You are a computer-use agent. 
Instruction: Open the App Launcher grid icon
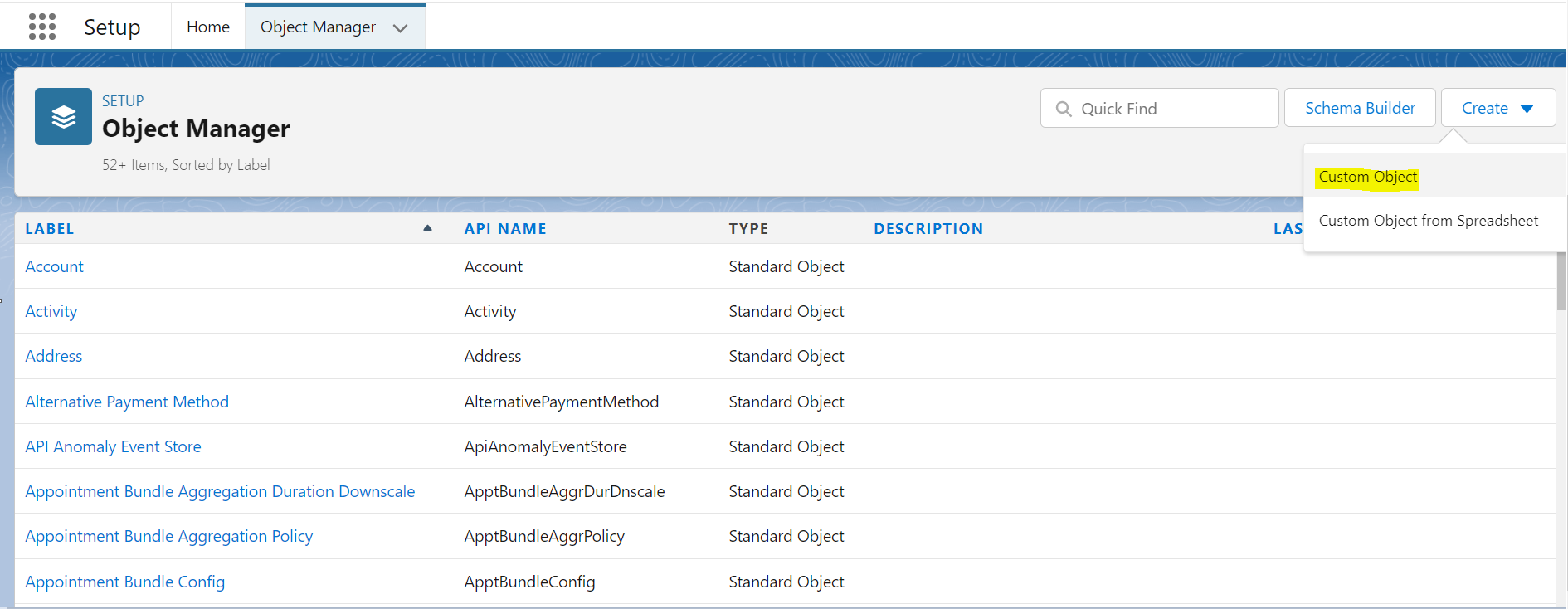(x=42, y=27)
